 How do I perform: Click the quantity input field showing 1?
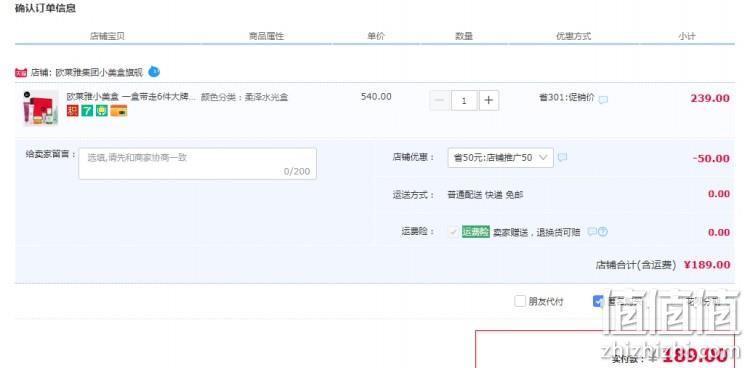464,100
